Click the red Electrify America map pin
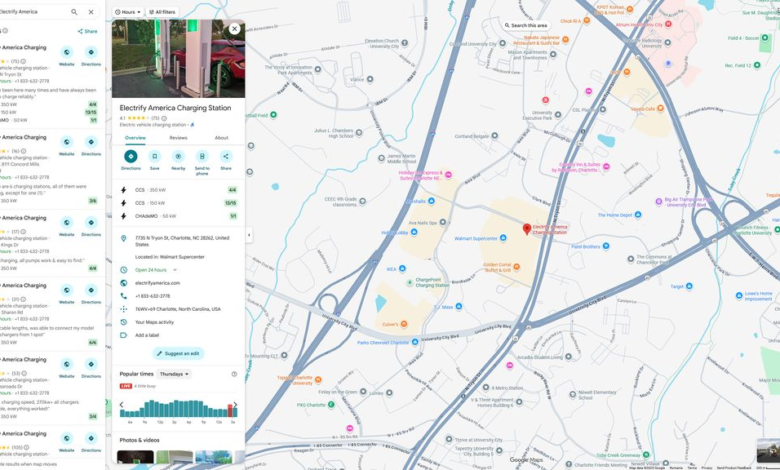 pos(527,229)
